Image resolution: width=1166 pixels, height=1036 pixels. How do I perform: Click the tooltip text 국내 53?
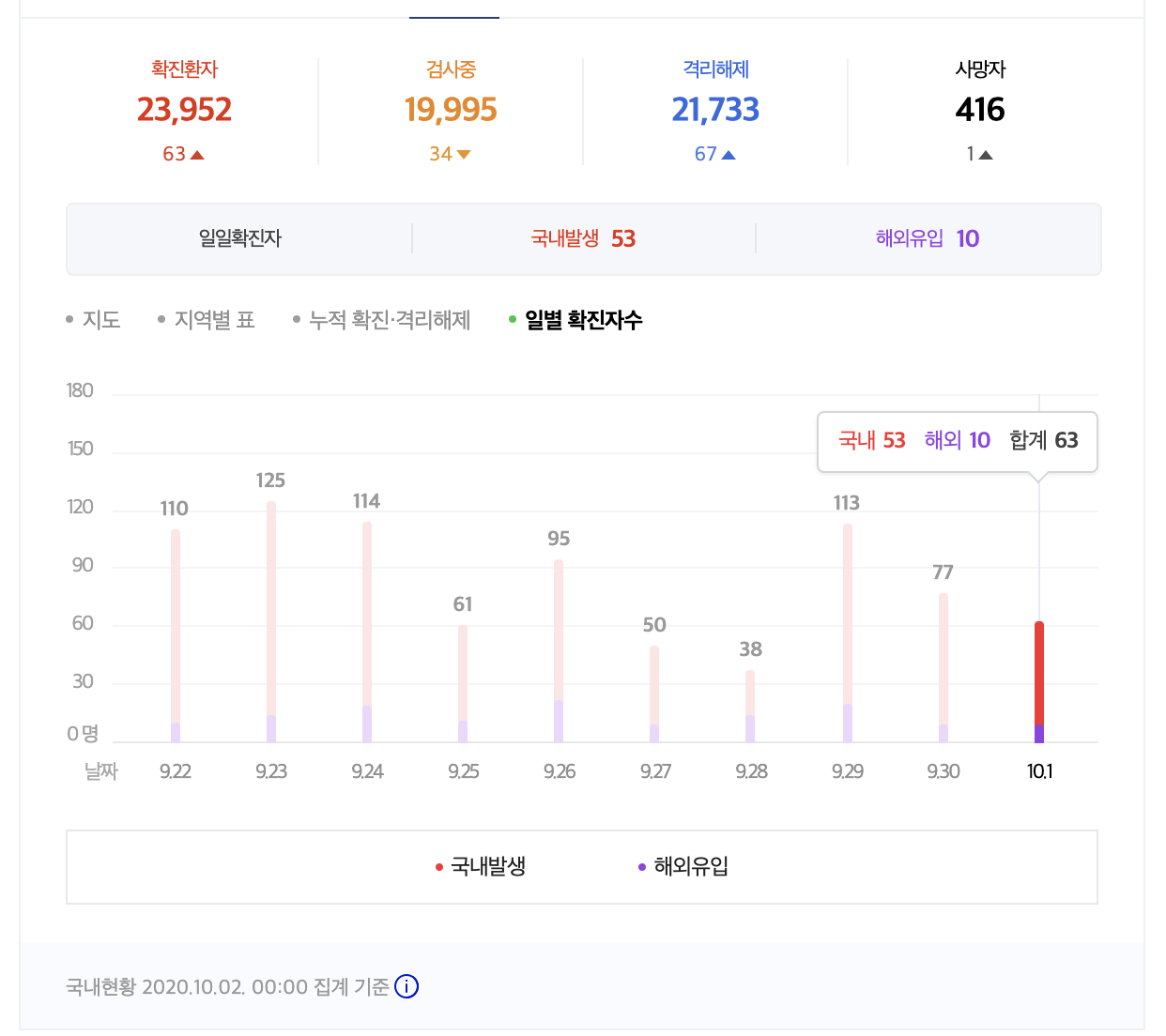pos(872,440)
